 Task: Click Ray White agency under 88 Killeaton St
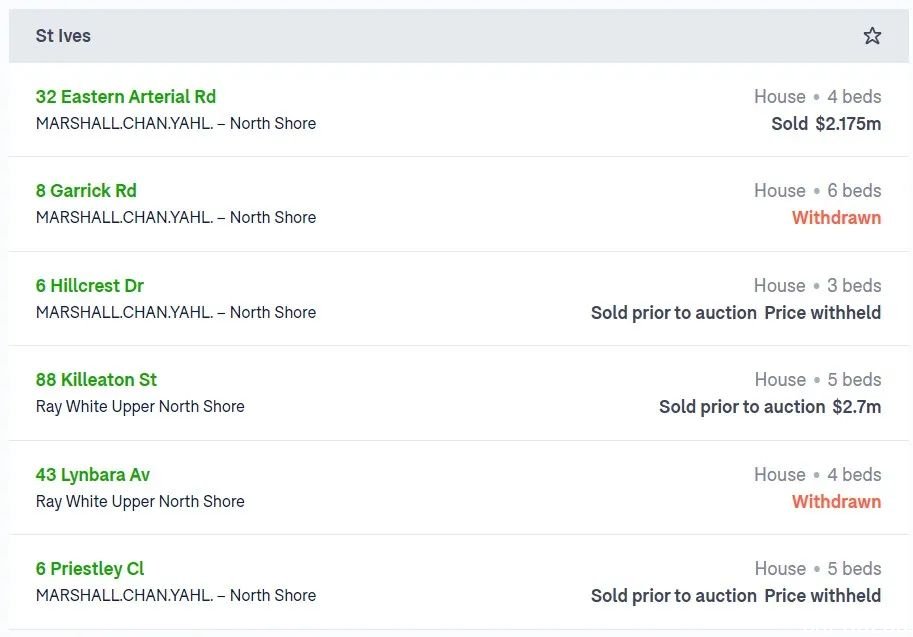(140, 406)
